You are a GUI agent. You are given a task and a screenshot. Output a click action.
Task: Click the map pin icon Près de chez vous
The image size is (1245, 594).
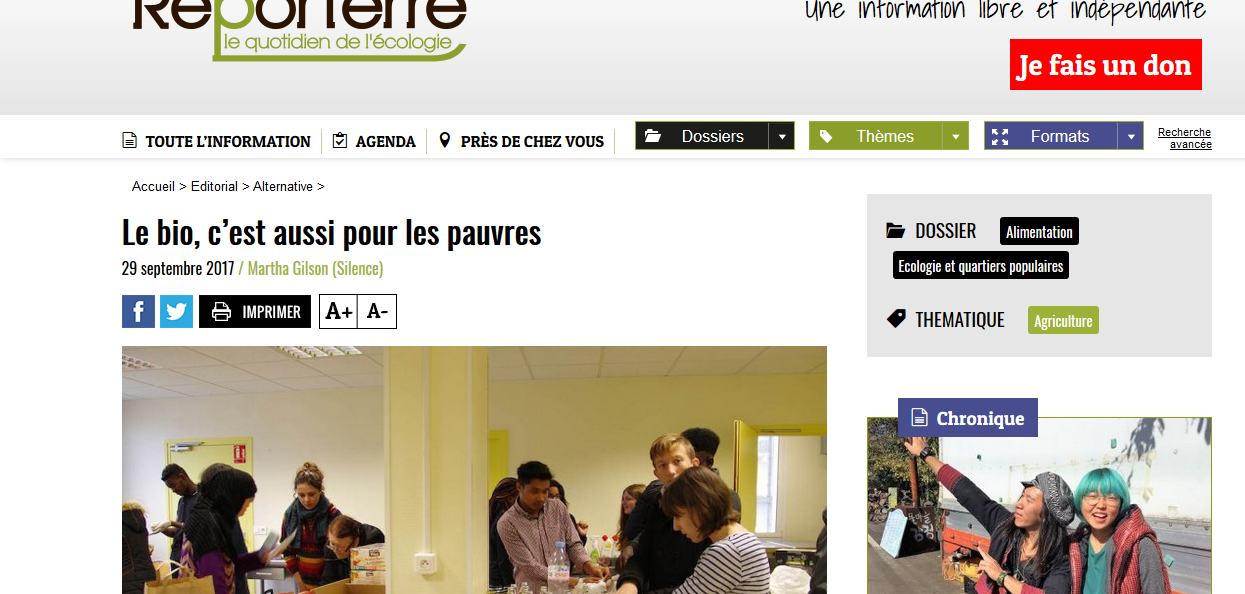(445, 140)
